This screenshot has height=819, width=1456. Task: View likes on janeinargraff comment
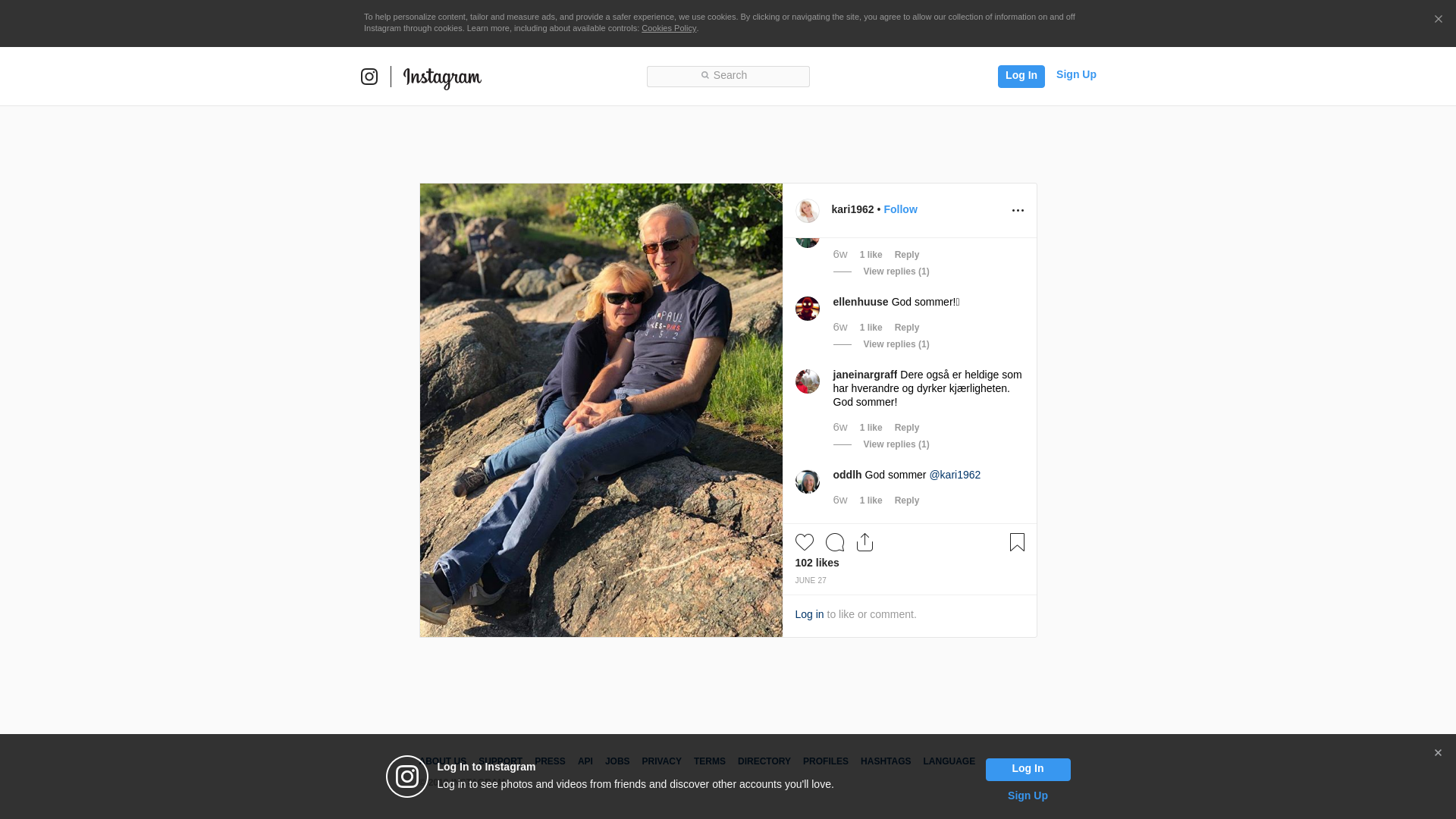[871, 428]
